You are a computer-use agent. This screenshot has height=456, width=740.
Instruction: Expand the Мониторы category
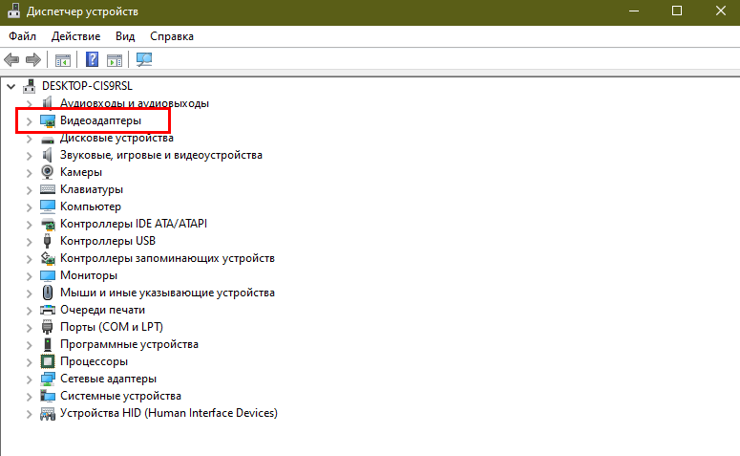(29, 276)
